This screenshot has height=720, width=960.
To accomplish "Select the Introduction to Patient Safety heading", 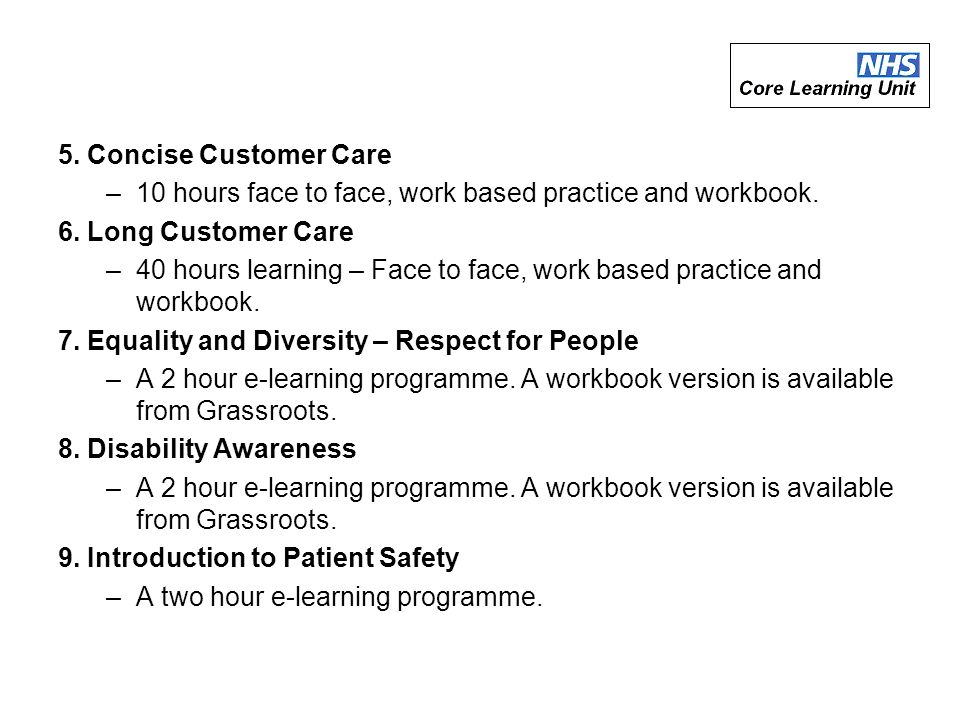I will click(258, 558).
